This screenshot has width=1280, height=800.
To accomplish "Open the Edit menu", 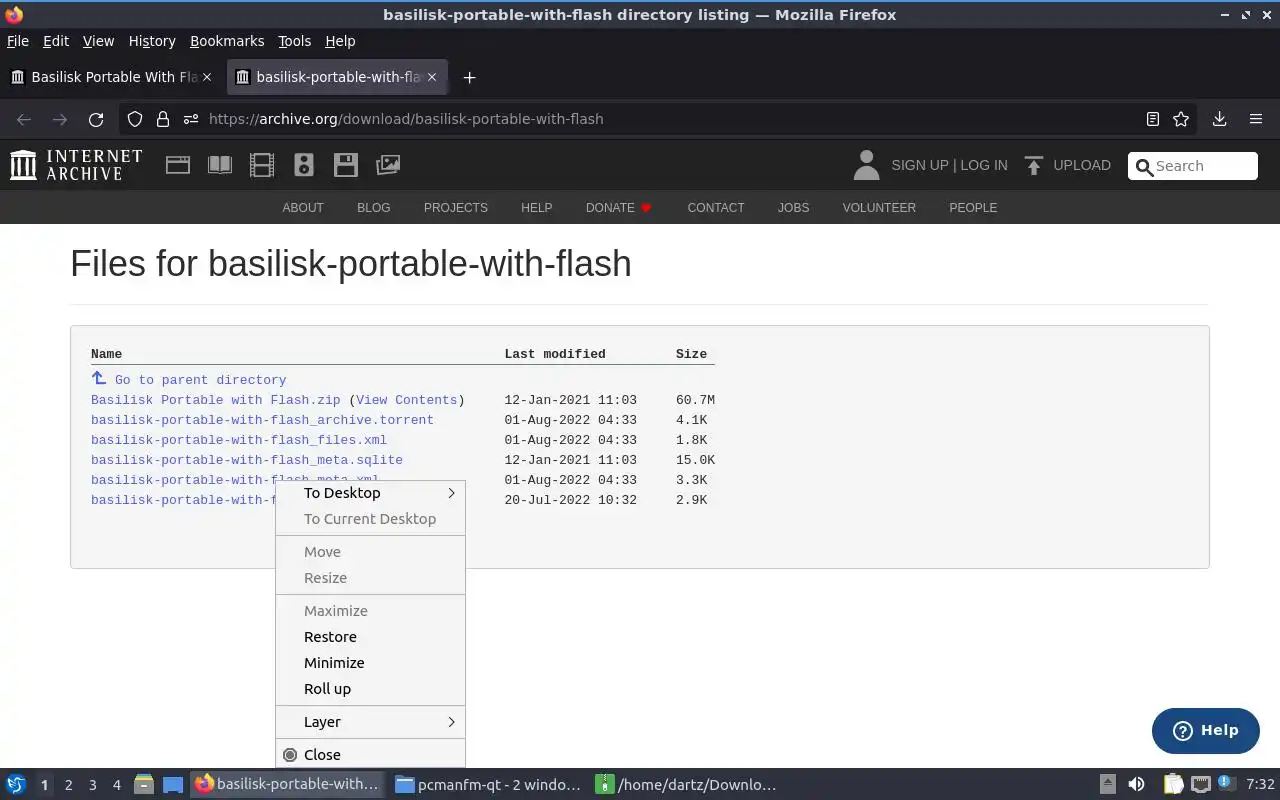I will click(56, 41).
